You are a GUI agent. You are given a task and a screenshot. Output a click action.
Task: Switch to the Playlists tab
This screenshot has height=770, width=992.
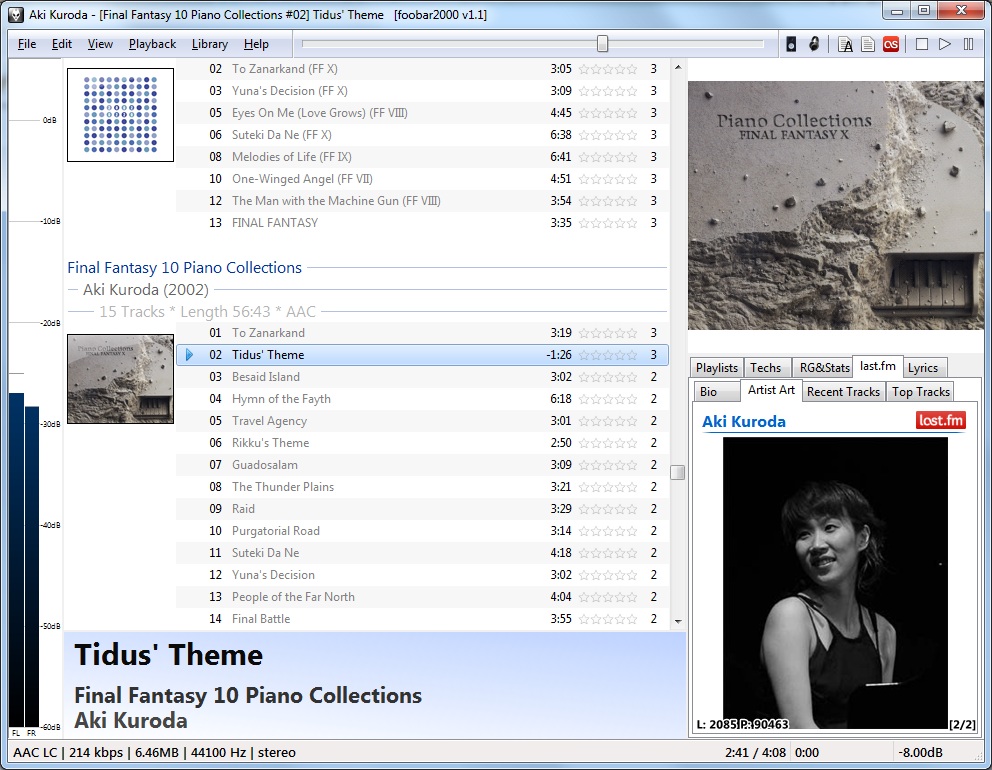tap(716, 368)
